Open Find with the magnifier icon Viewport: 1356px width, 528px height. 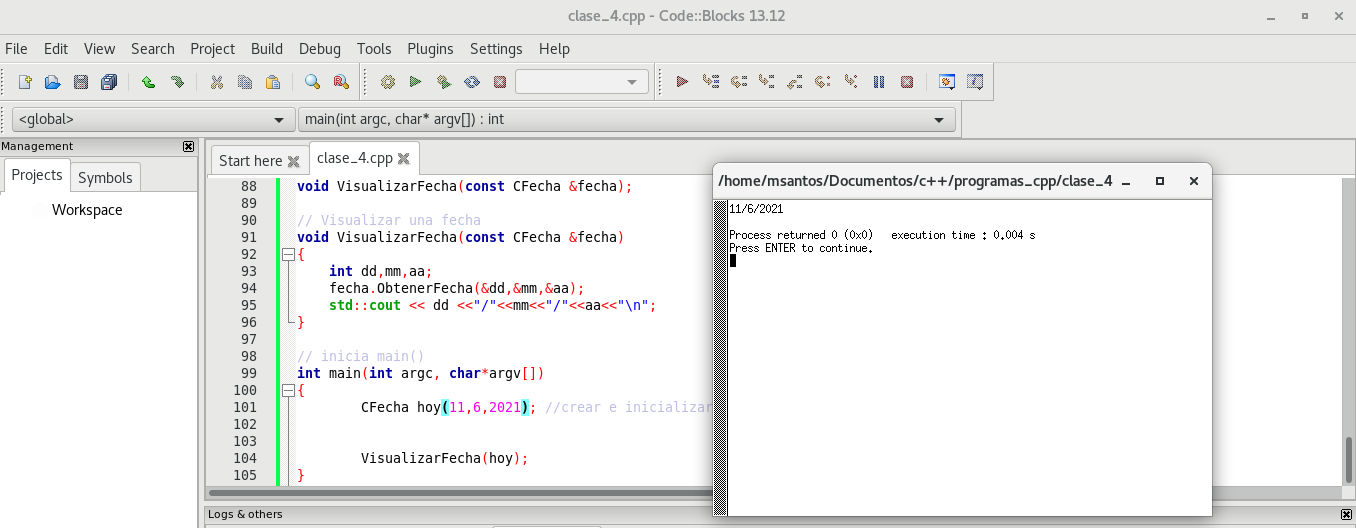tap(312, 82)
